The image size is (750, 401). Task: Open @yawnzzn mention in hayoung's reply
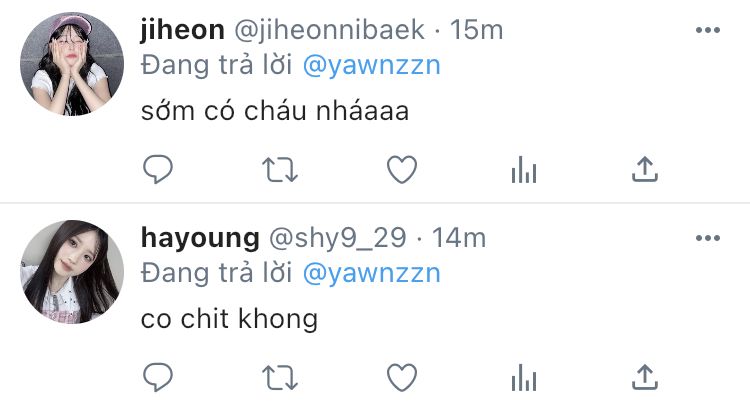coord(372,273)
